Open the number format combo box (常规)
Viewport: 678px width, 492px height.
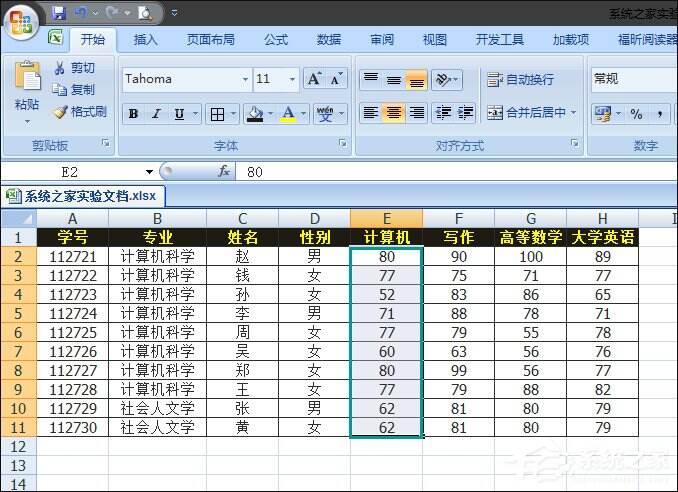point(634,79)
